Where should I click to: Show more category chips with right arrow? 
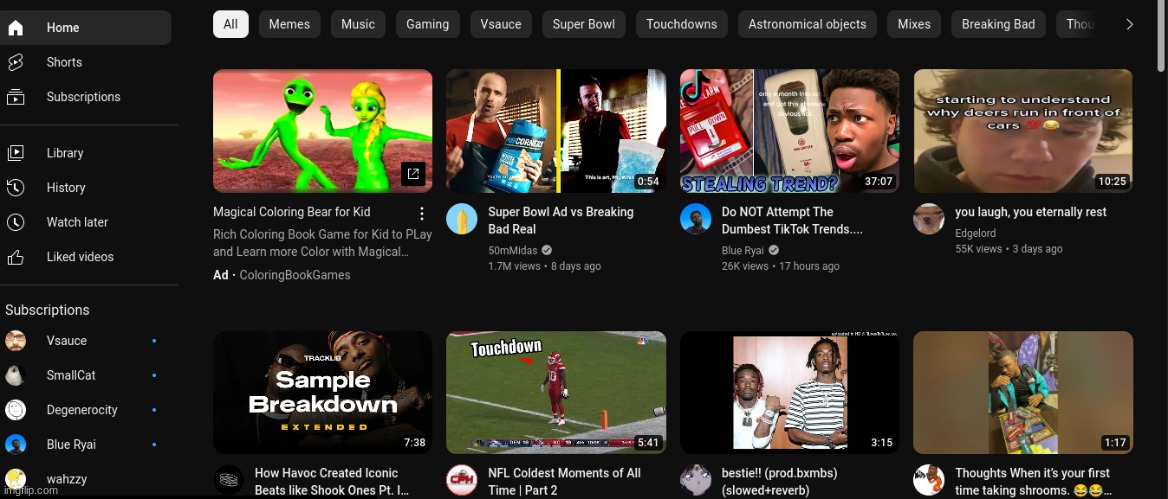[x=1129, y=25]
